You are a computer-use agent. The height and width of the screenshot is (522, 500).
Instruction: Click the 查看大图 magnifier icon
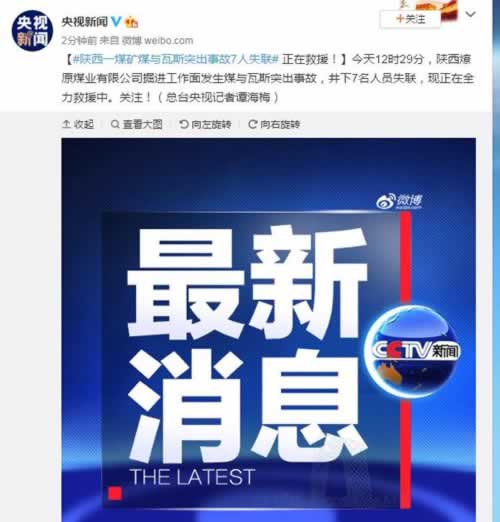click(115, 124)
